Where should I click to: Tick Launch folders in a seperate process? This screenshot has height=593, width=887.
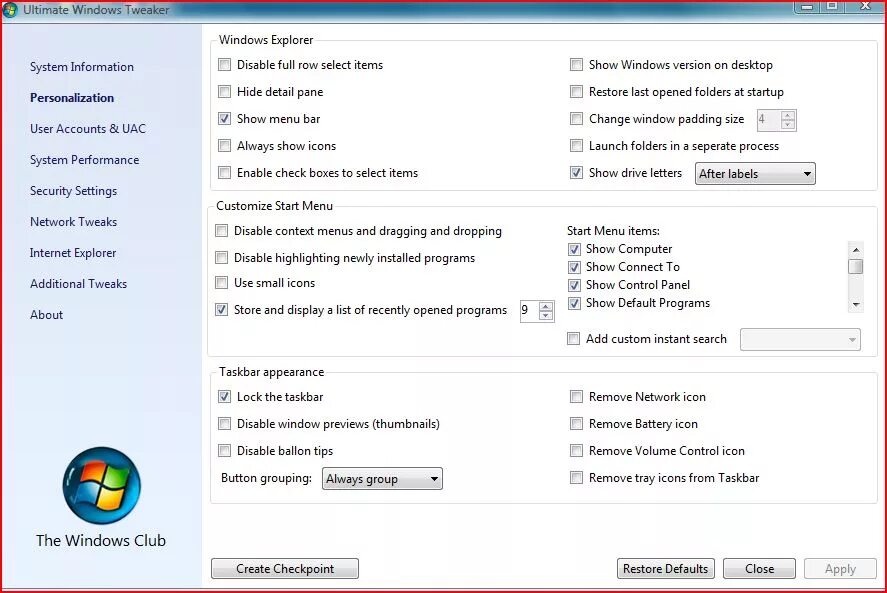coord(576,146)
